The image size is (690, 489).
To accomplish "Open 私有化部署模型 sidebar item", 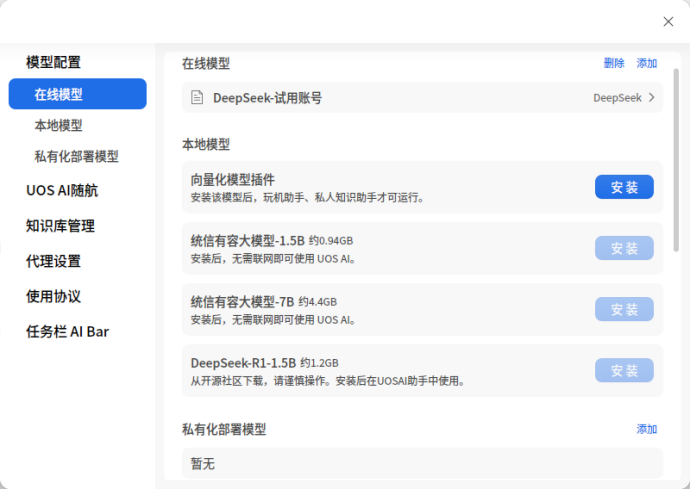I will [77, 156].
